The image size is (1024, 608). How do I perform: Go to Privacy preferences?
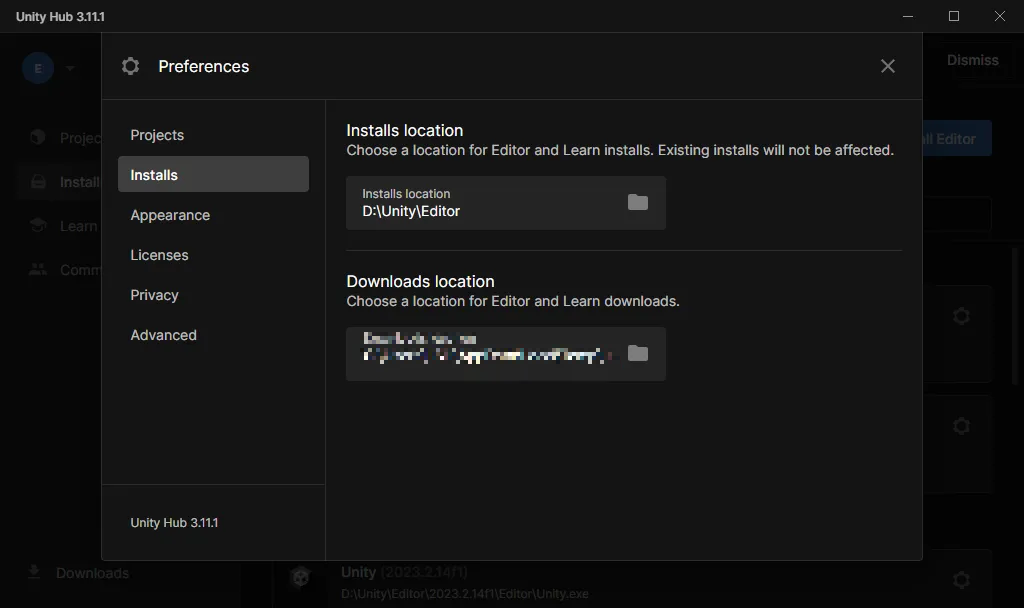(213, 295)
